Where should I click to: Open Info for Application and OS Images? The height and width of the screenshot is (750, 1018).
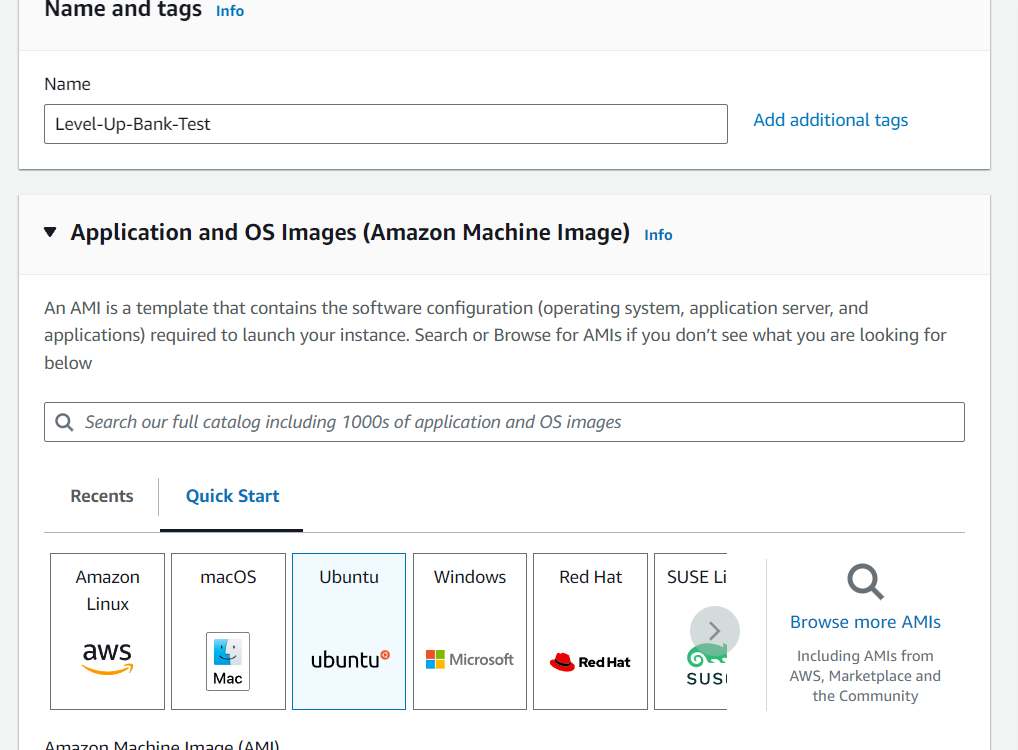(x=657, y=234)
